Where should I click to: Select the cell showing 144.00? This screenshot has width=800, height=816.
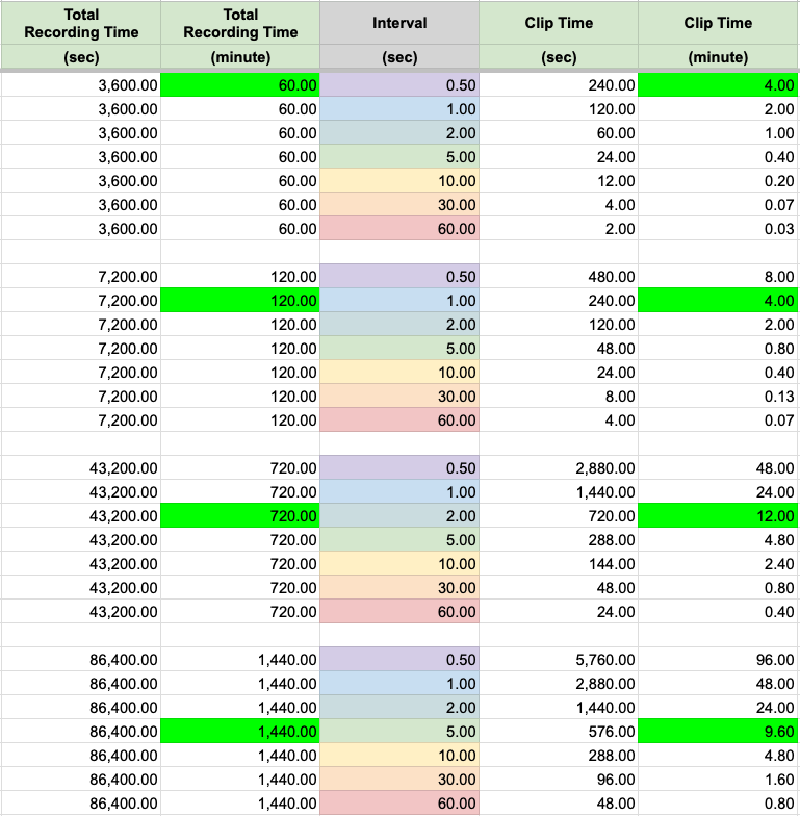(x=558, y=564)
